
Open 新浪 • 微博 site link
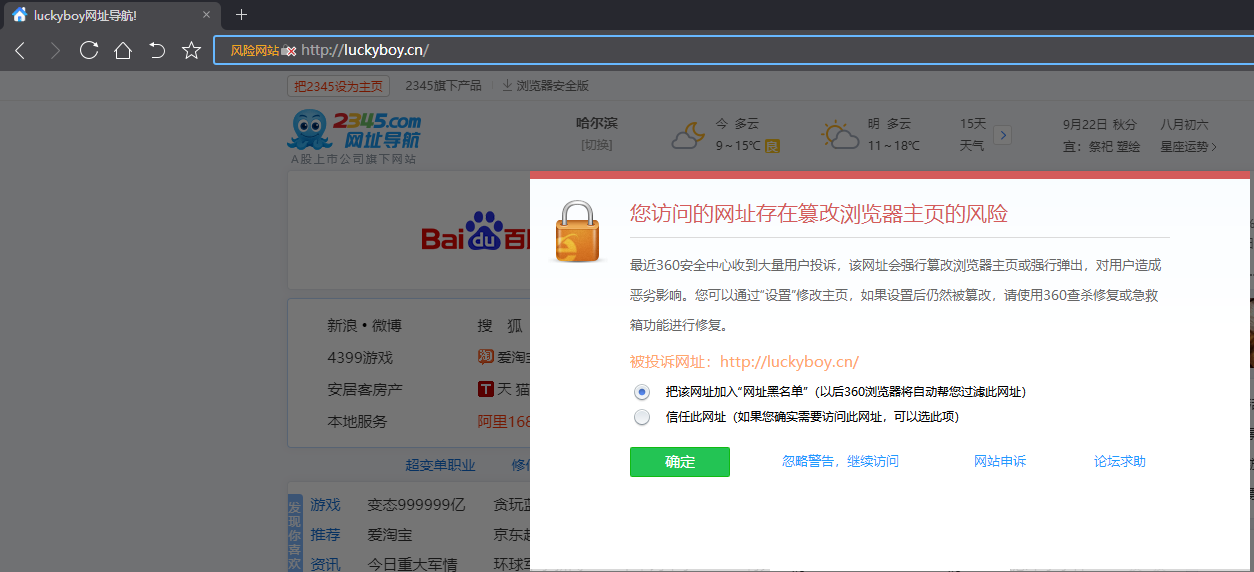(364, 326)
